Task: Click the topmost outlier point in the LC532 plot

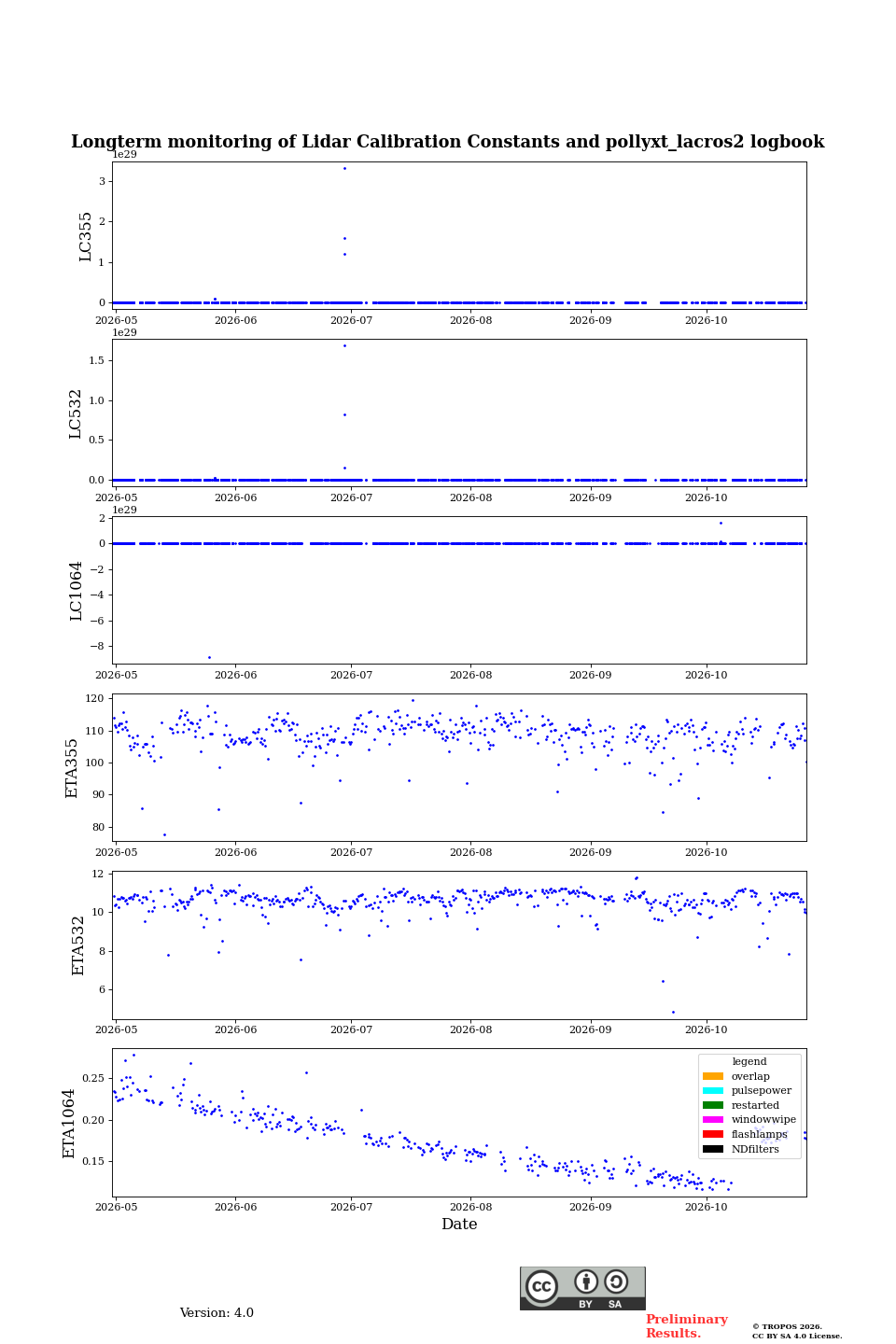Action: coord(344,345)
